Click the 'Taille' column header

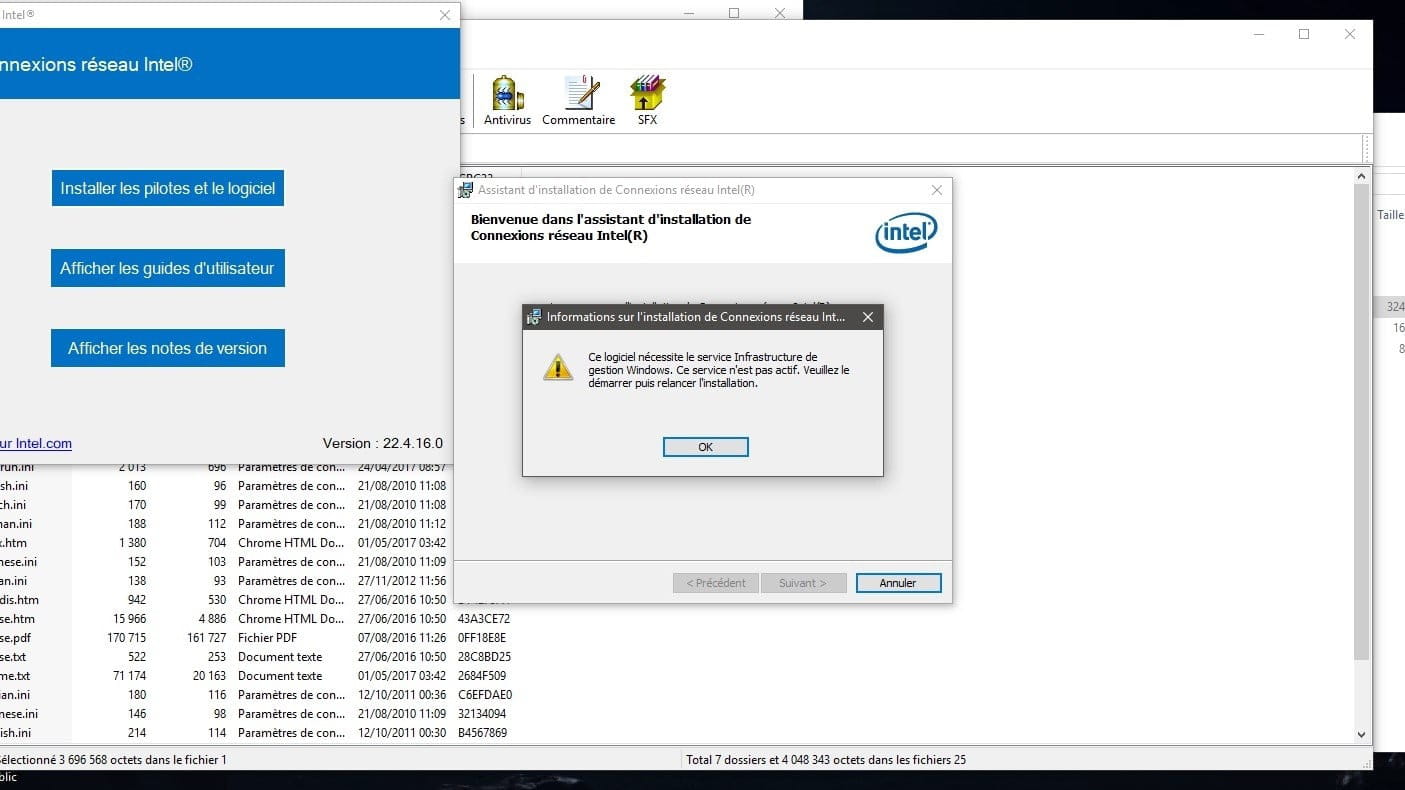(1391, 215)
